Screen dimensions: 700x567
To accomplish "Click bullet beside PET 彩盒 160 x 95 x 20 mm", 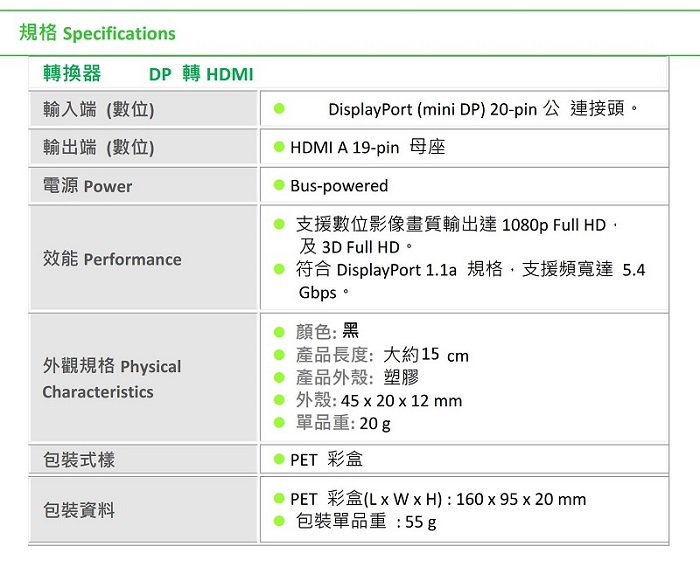I will pos(279,498).
